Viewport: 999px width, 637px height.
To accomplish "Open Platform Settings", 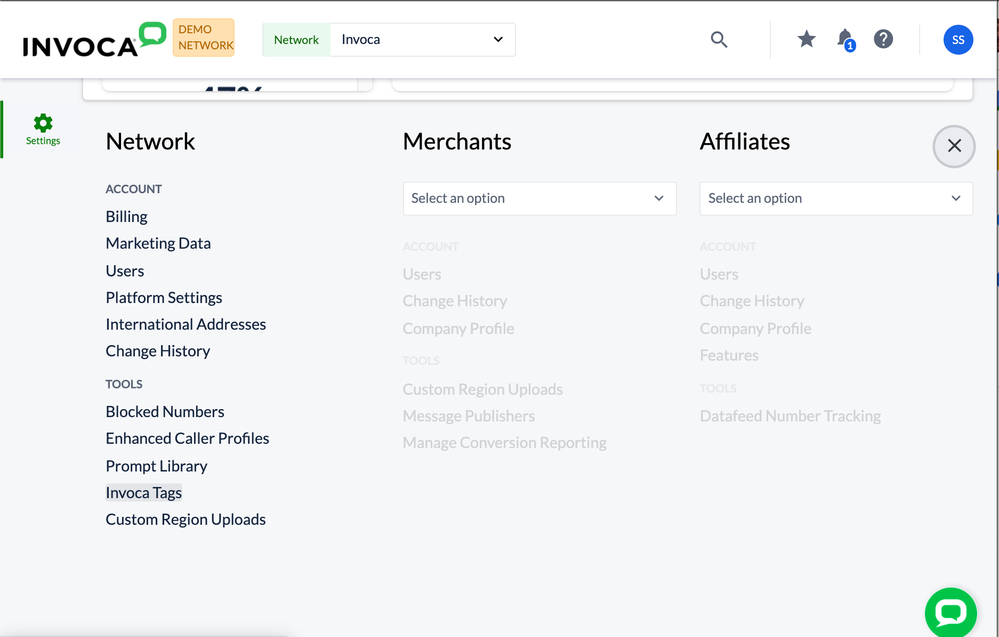I will click(x=164, y=297).
